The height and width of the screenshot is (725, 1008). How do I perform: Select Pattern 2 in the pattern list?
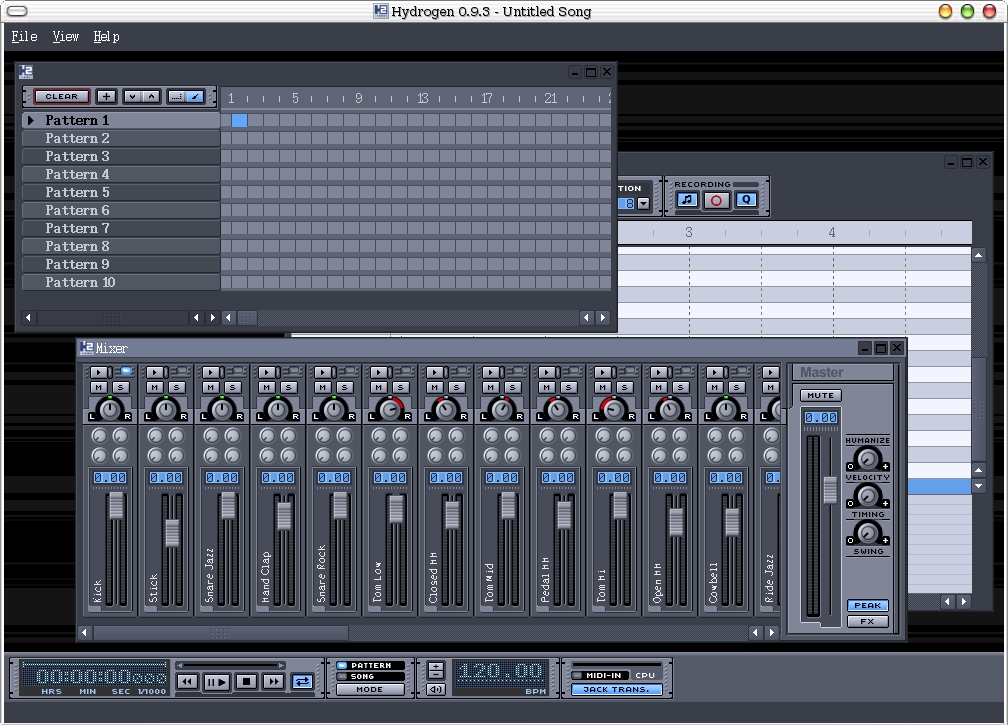122,138
